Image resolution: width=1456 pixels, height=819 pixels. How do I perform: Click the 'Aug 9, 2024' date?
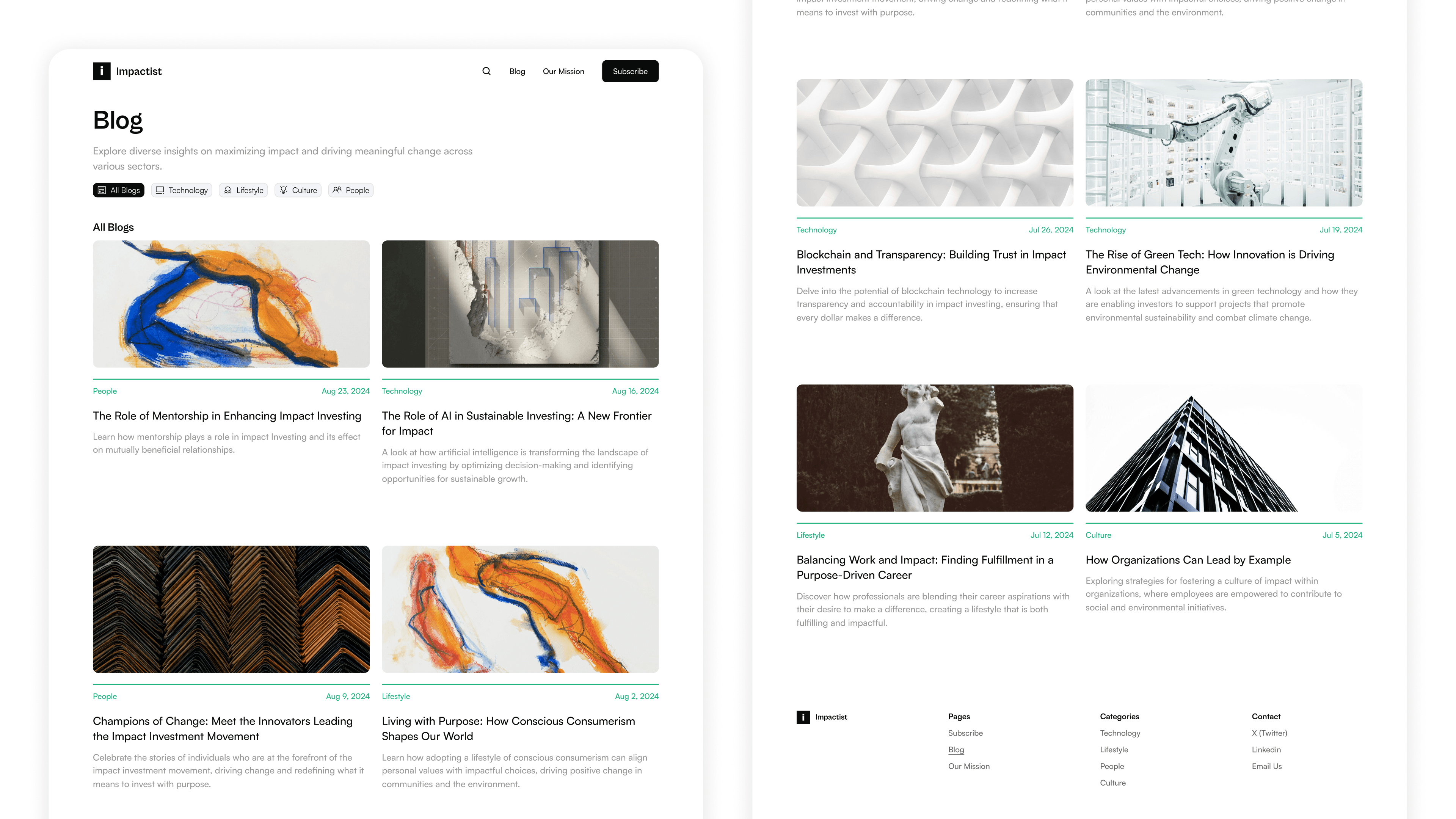(348, 697)
